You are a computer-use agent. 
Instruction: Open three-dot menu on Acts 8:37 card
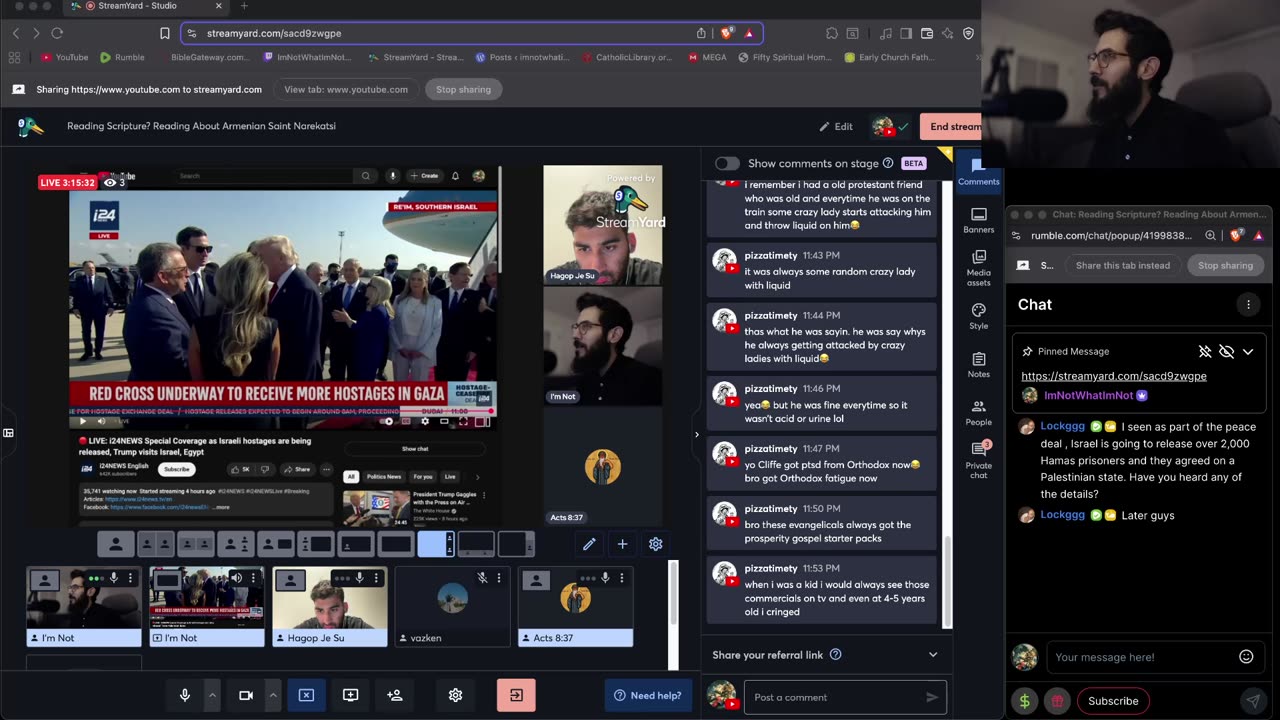point(622,578)
